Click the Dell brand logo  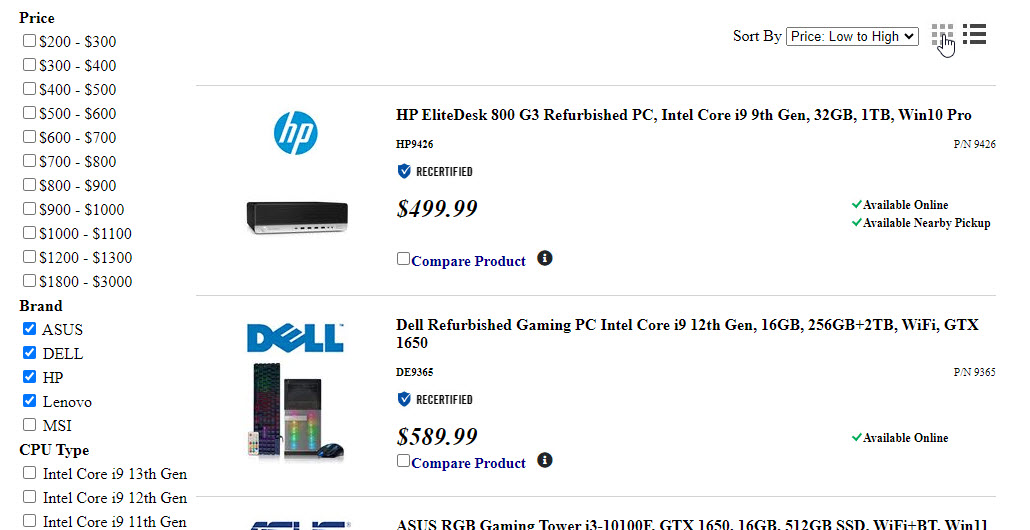click(295, 338)
